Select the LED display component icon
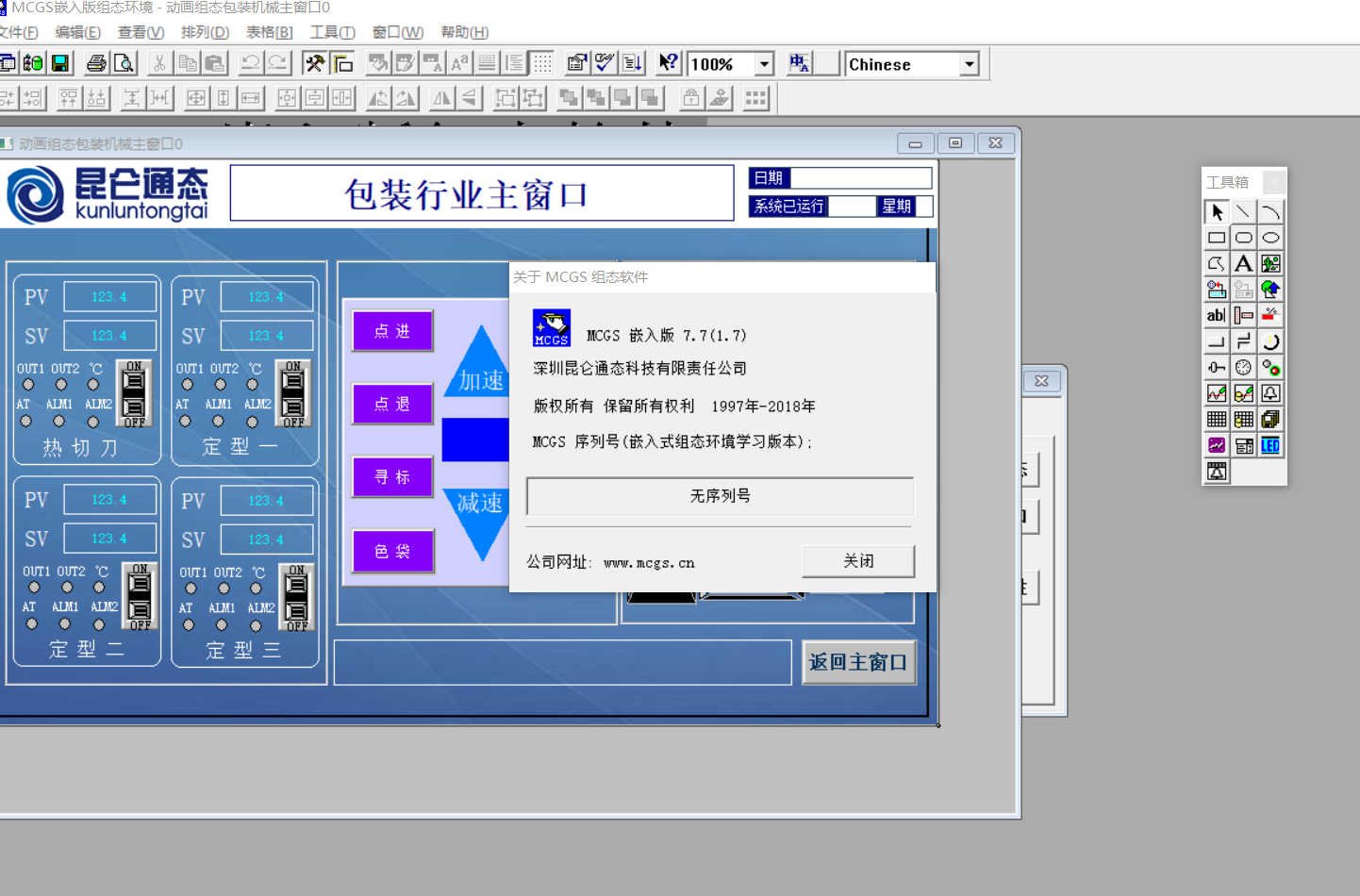The height and width of the screenshot is (896, 1360). pyautogui.click(x=1270, y=445)
